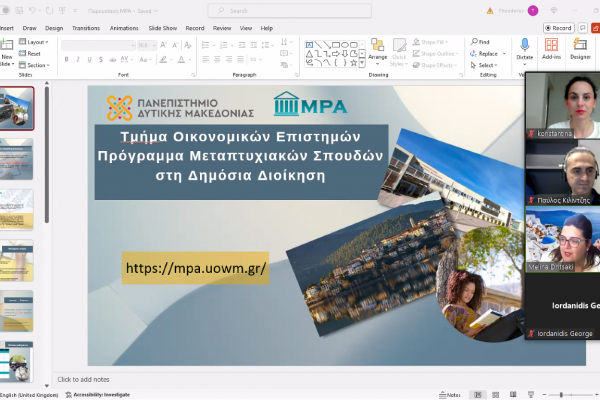This screenshot has height=400, width=600.
Task: Switch to Normal view in status bar
Action: 478,395
